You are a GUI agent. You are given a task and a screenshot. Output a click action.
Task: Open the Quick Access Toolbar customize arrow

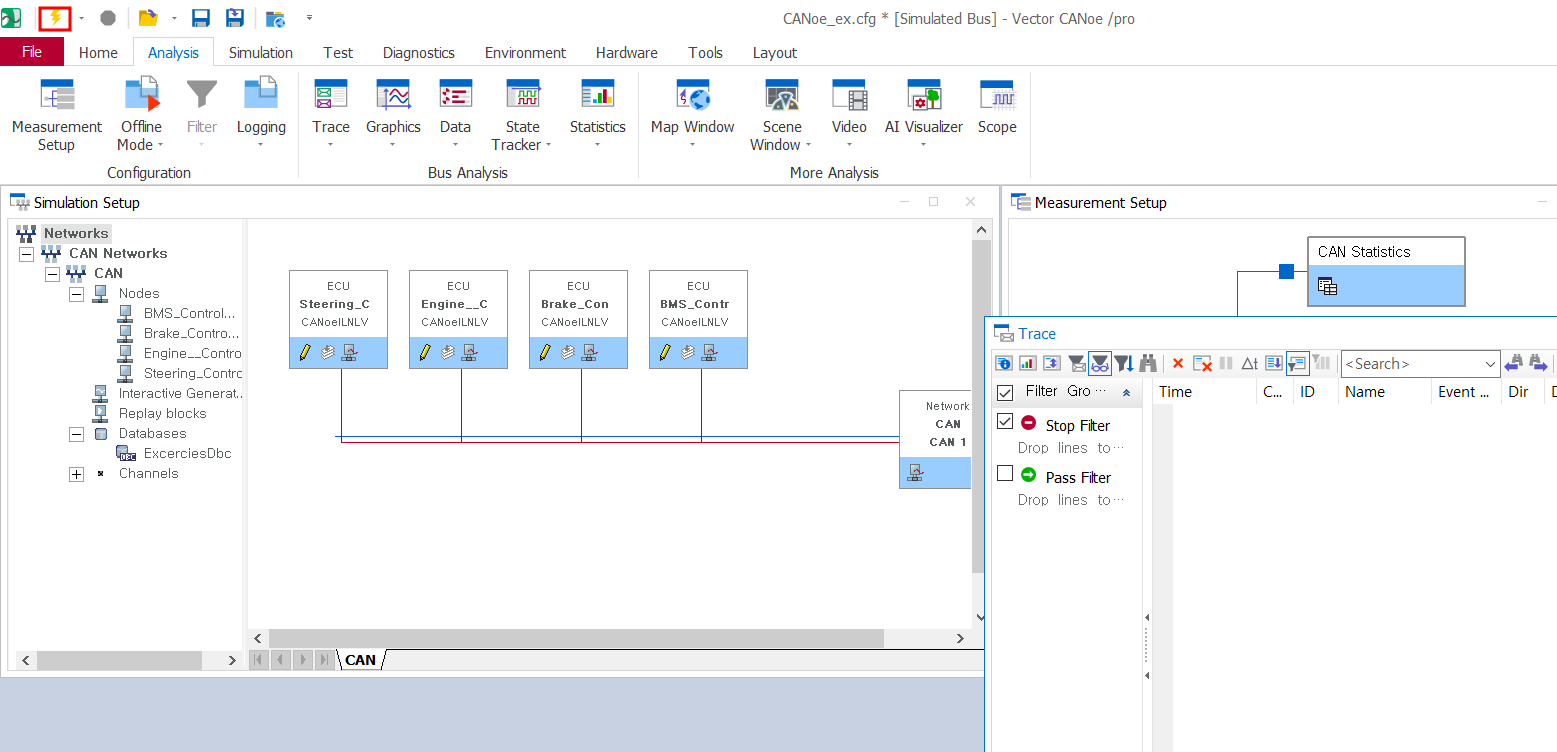click(309, 18)
